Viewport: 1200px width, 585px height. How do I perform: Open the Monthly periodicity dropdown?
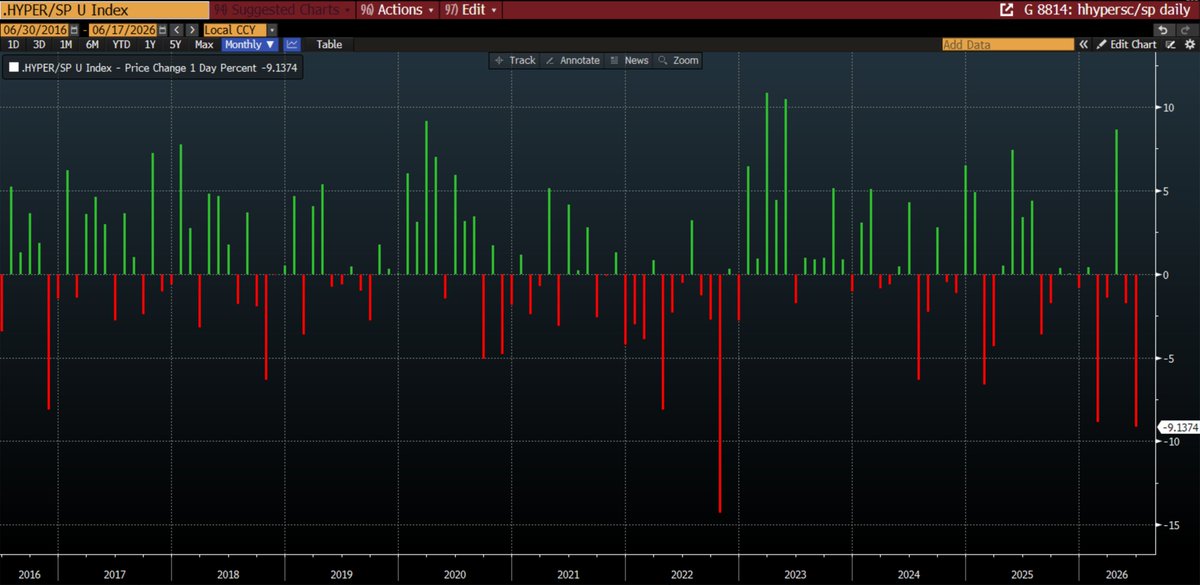click(249, 44)
